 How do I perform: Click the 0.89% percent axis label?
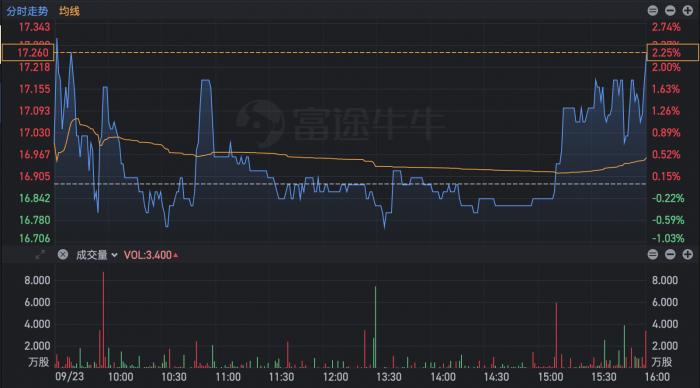(x=666, y=133)
